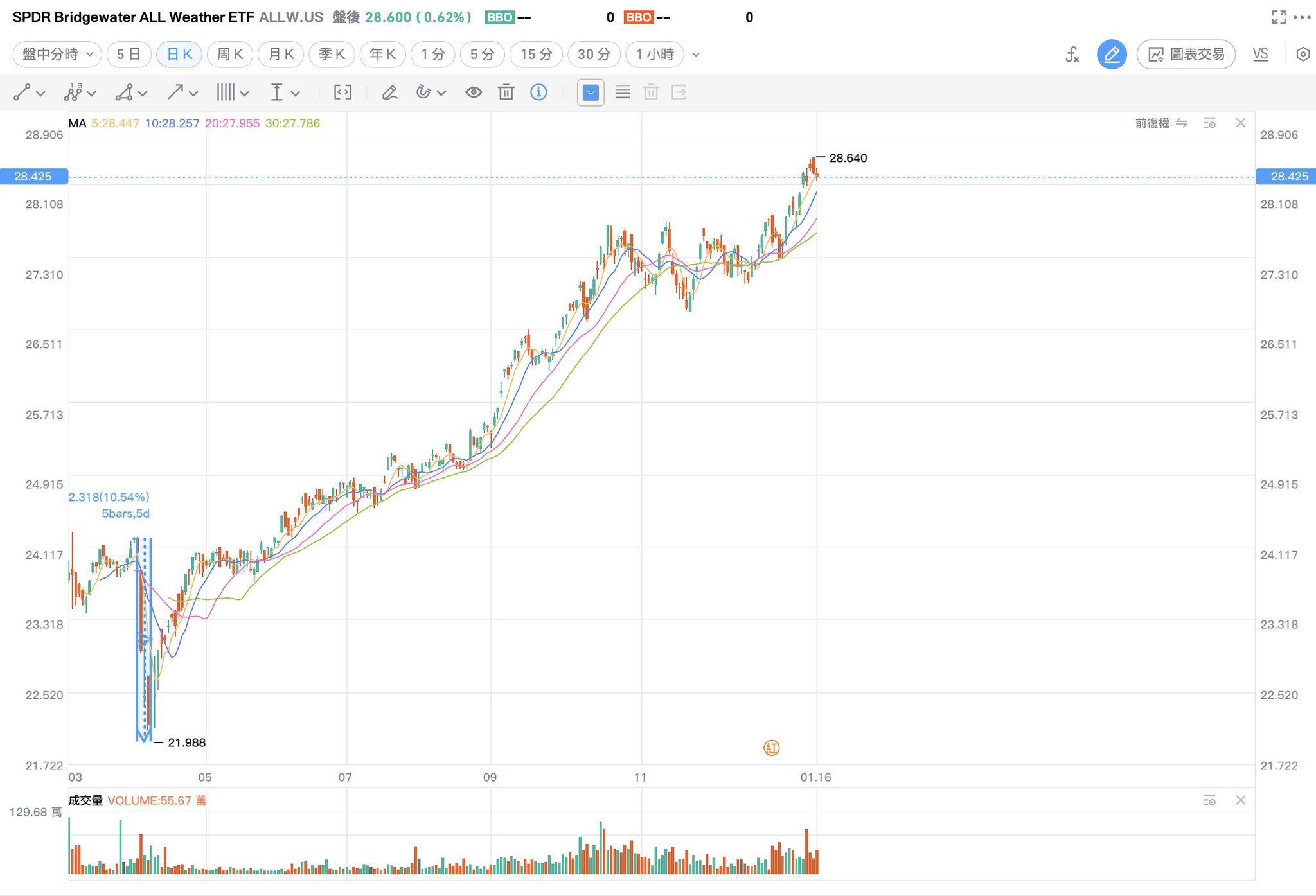The height and width of the screenshot is (896, 1316).
Task: Click the 2.318(10.54%) measurement label
Action: click(x=109, y=497)
